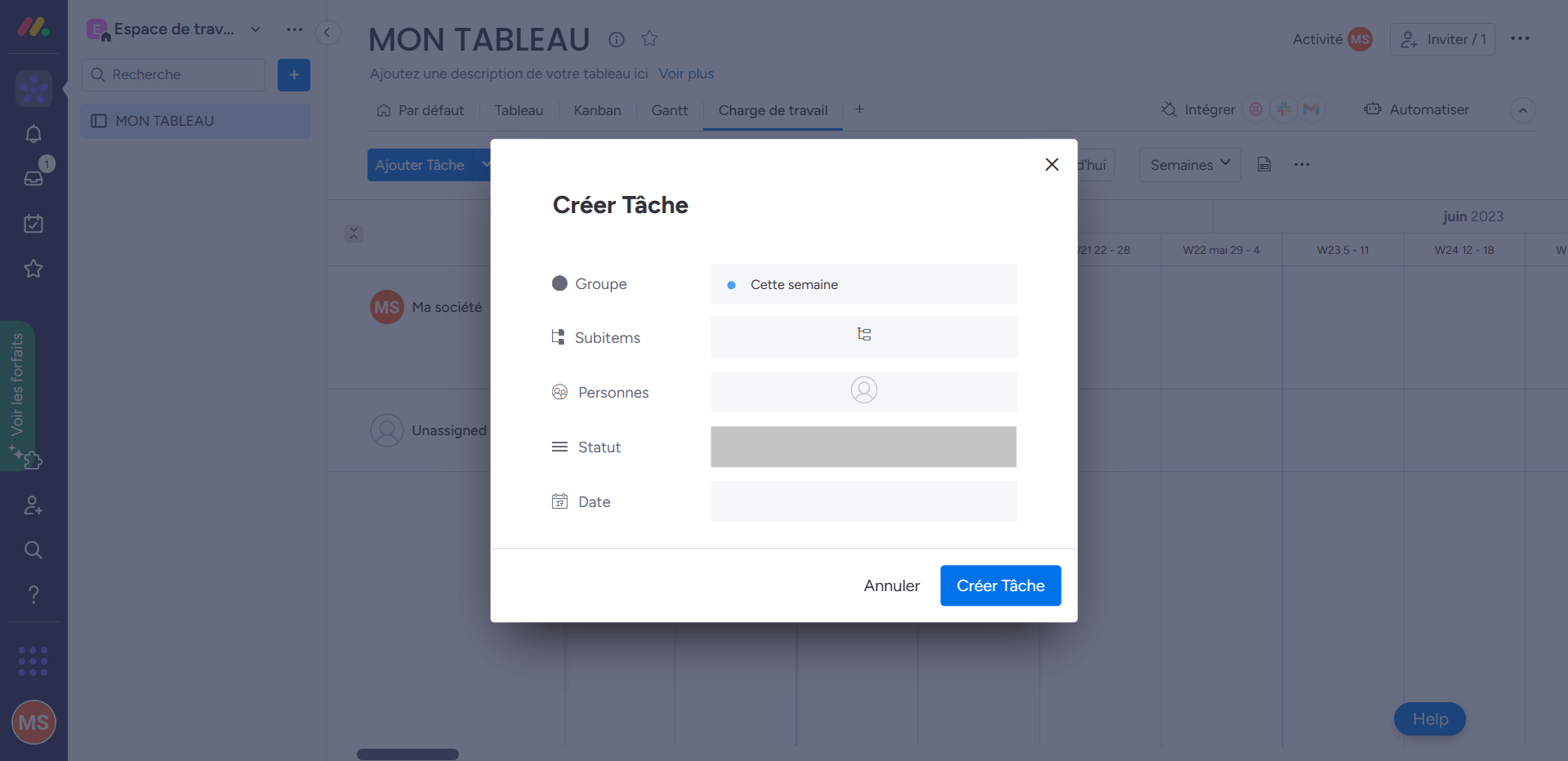Click the grey Statut color cell

pyautogui.click(x=863, y=447)
